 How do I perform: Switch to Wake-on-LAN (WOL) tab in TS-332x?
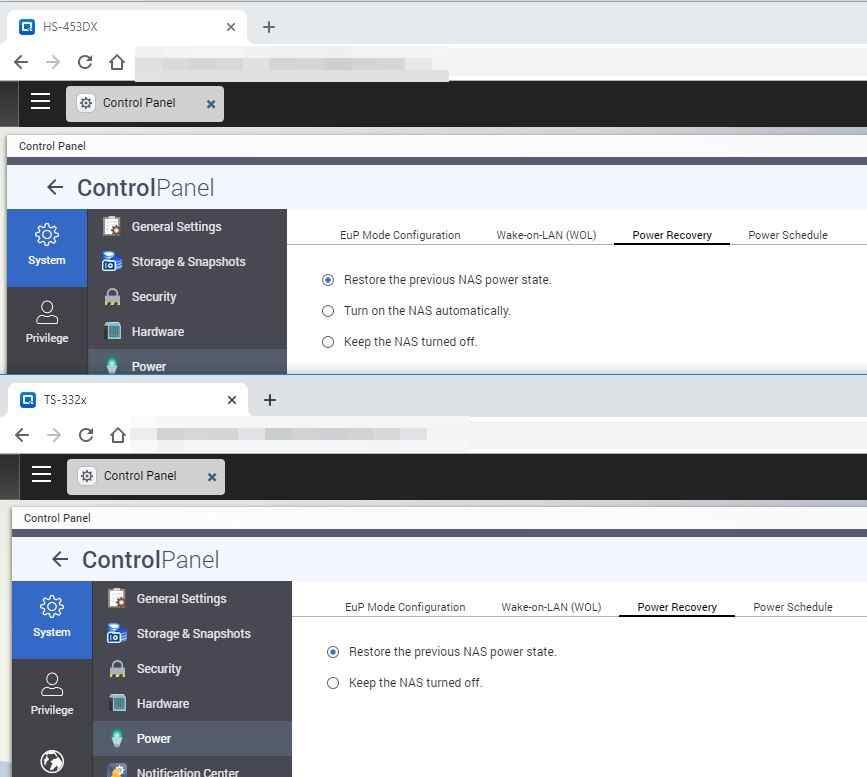tap(551, 607)
